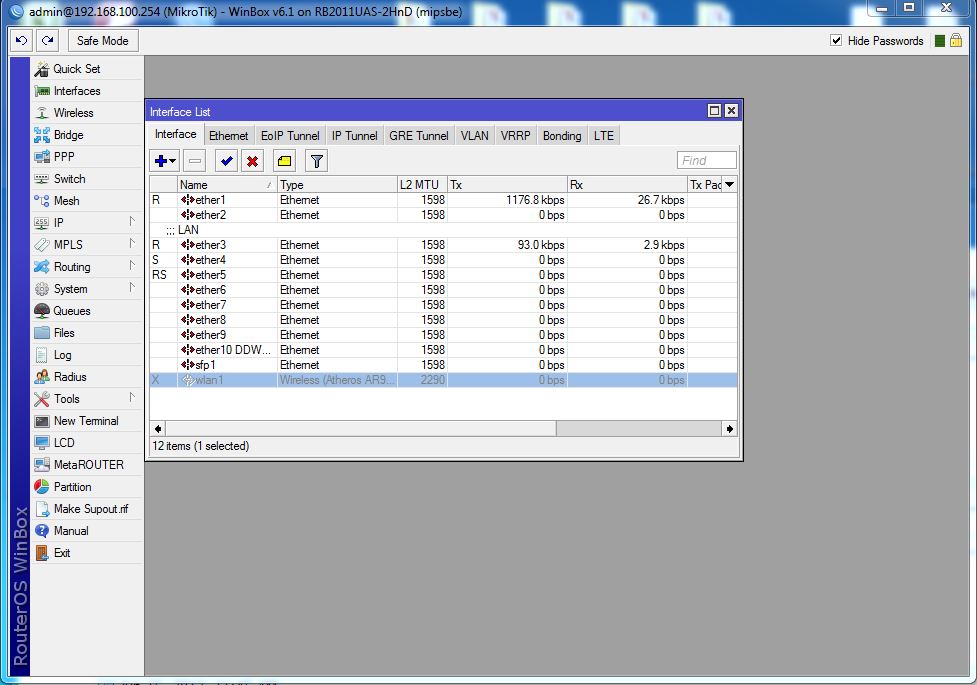977x685 pixels.
Task: Click the Log sidebar icon
Action: (42, 355)
